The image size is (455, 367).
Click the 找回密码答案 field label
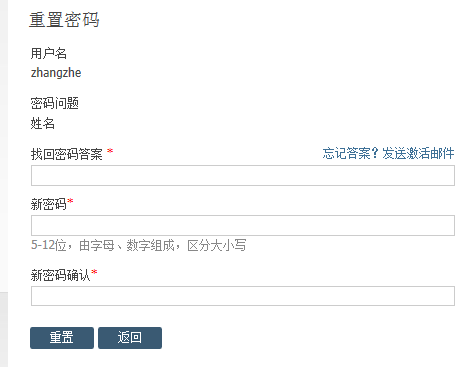67,154
